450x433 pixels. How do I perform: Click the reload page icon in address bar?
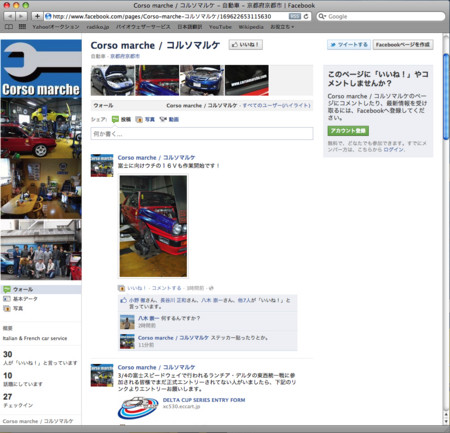(x=306, y=16)
